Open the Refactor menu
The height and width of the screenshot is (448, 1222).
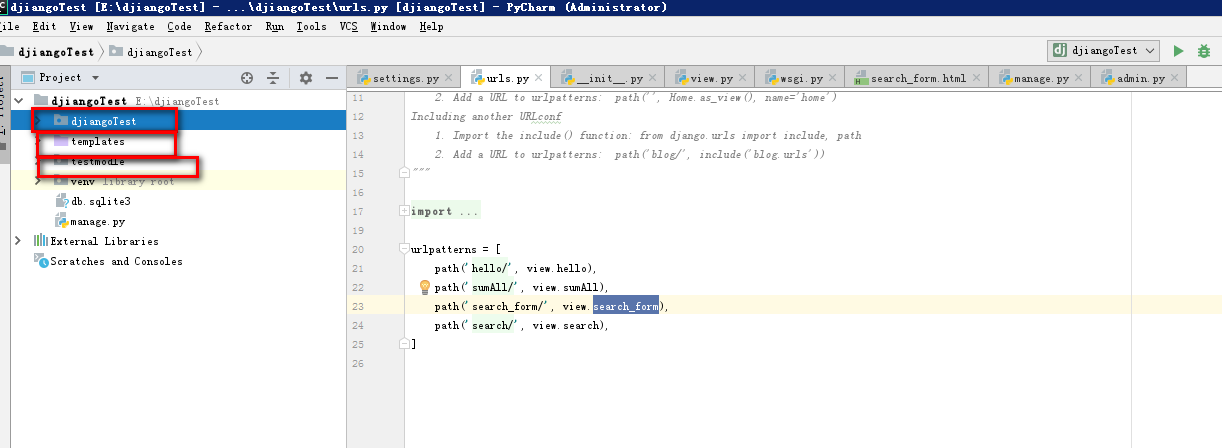[x=229, y=27]
